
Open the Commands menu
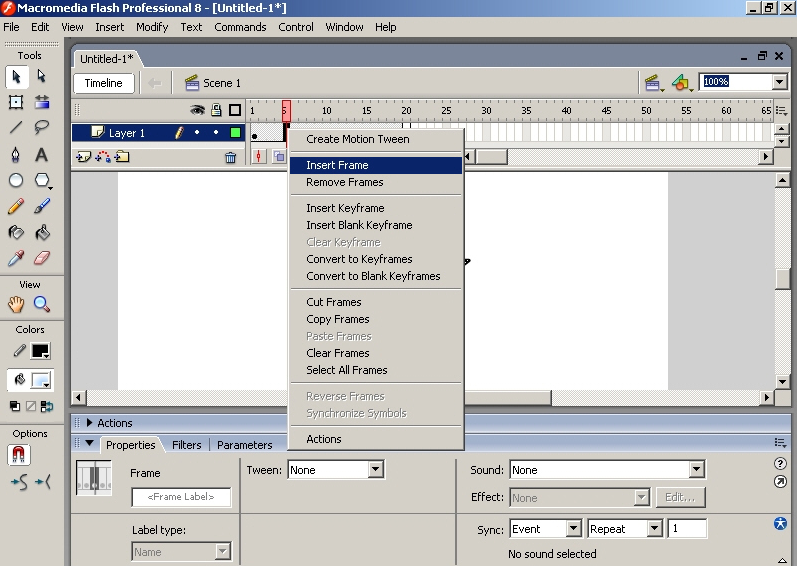coord(240,27)
